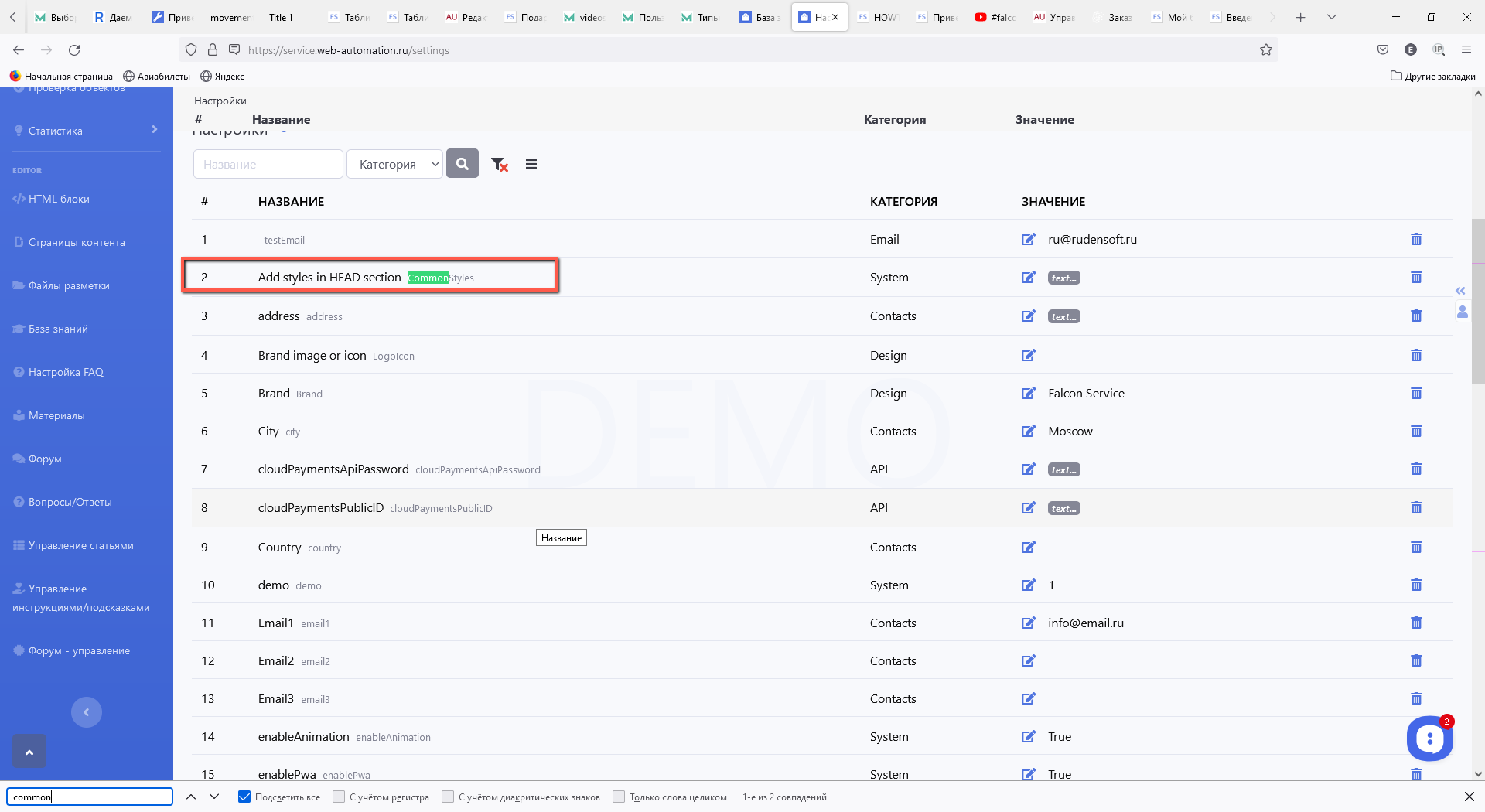Enable the match case checkbox
Viewport: 1485px width, 812px height.
click(339, 797)
